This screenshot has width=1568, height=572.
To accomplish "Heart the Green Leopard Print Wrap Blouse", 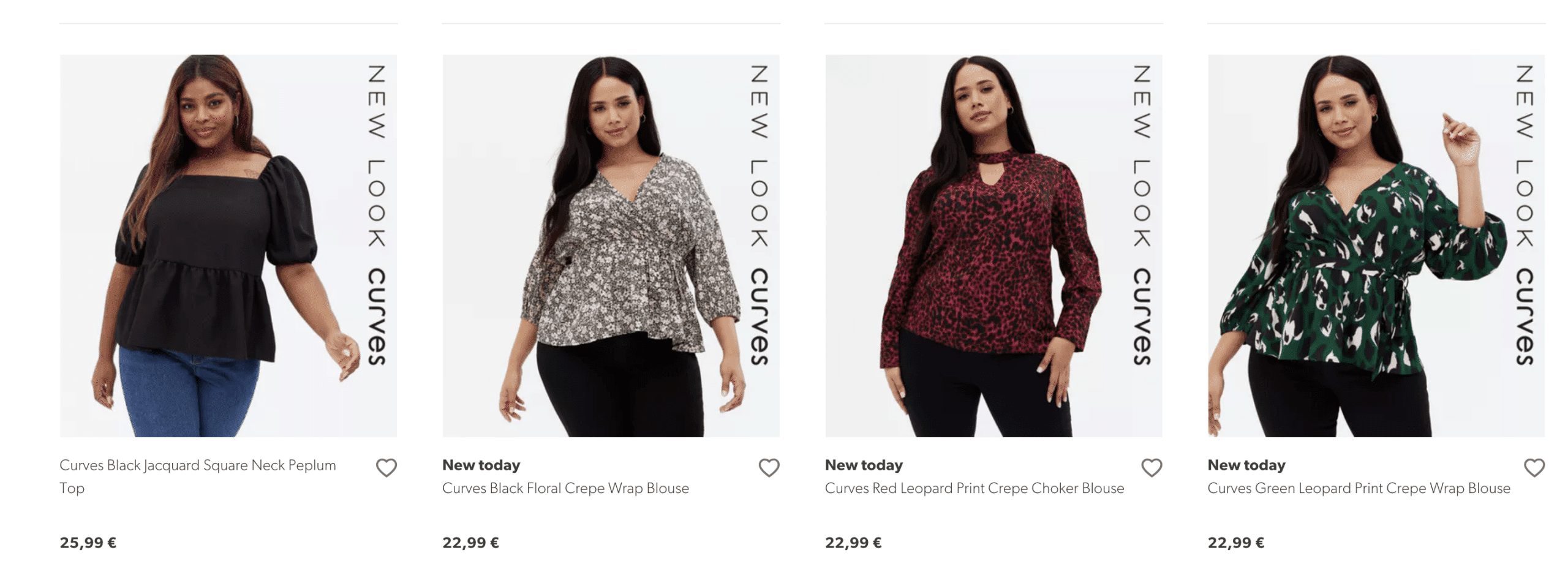I will [1534, 468].
